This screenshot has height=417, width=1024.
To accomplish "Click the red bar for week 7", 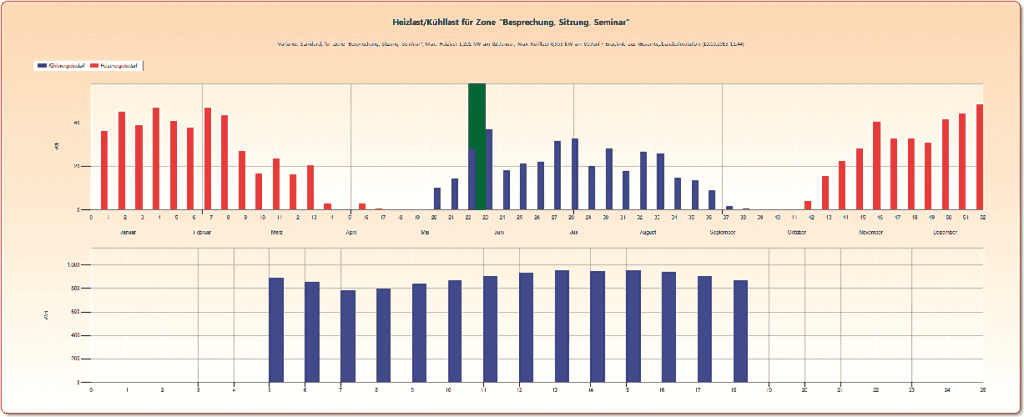I will pos(207,159).
